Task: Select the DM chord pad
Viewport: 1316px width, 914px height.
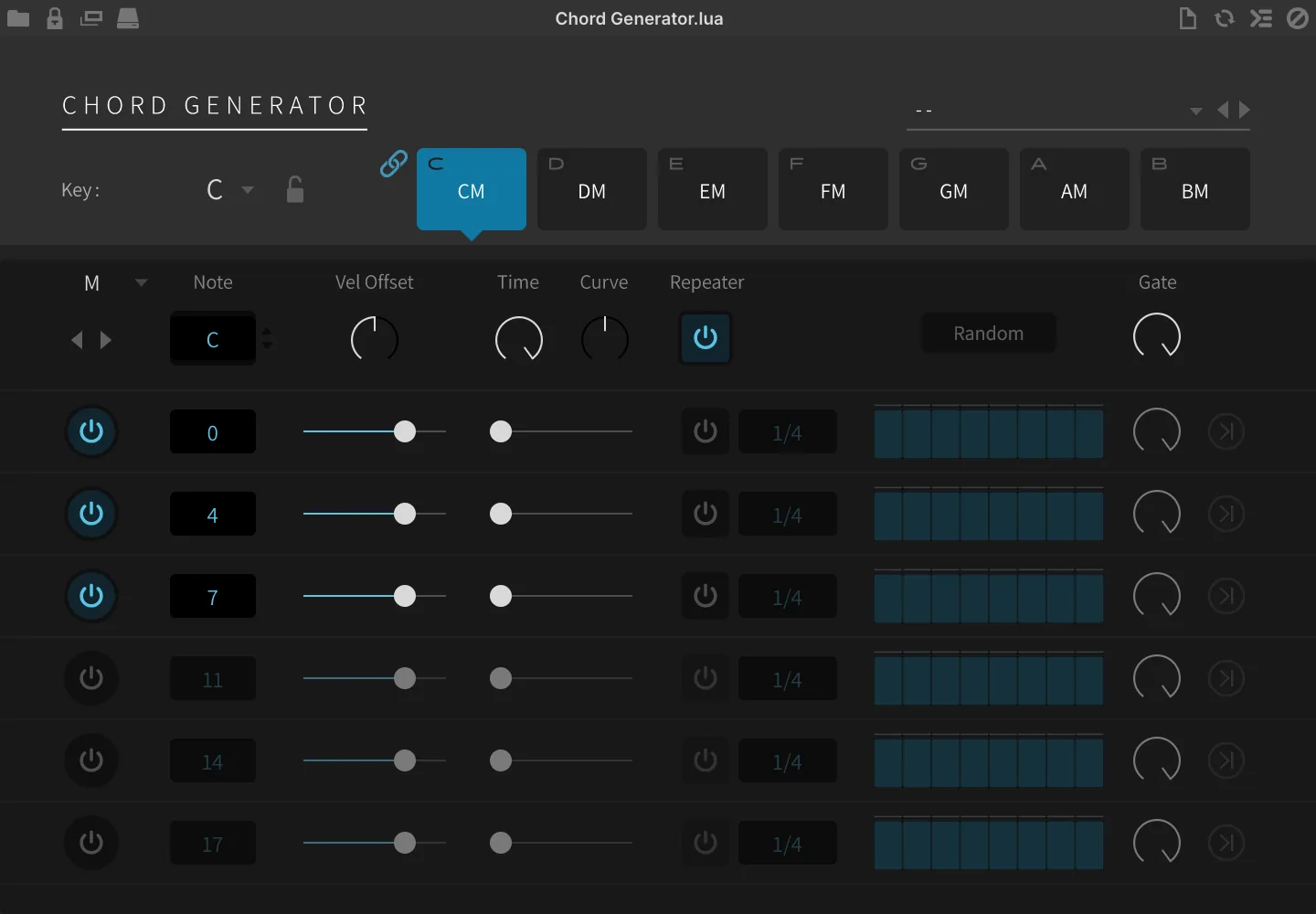Action: 592,189
